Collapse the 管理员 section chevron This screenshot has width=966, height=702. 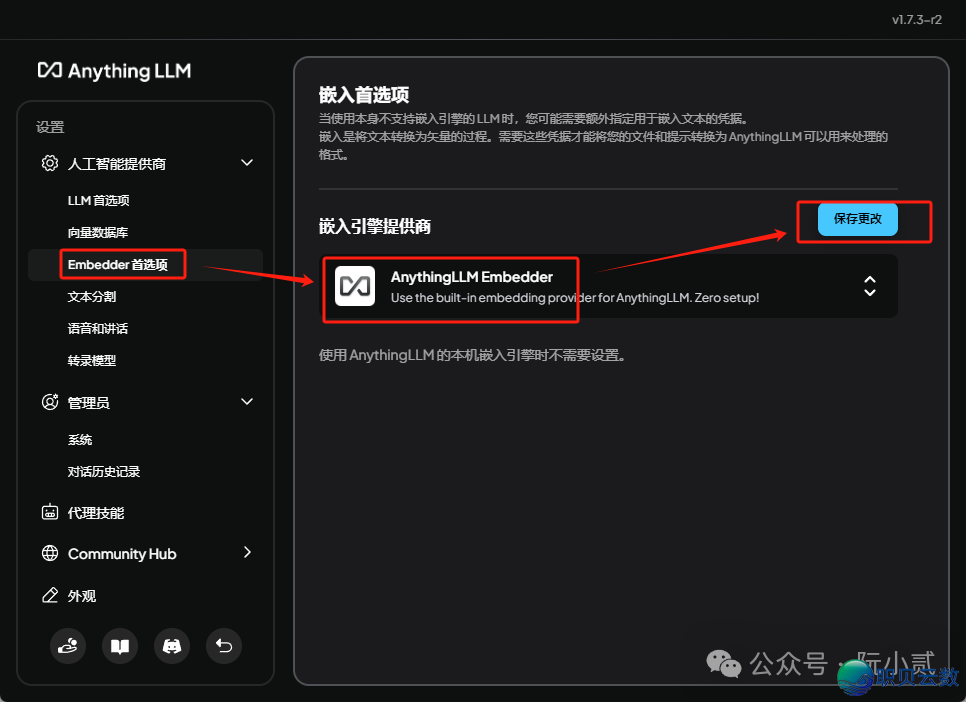click(x=247, y=401)
